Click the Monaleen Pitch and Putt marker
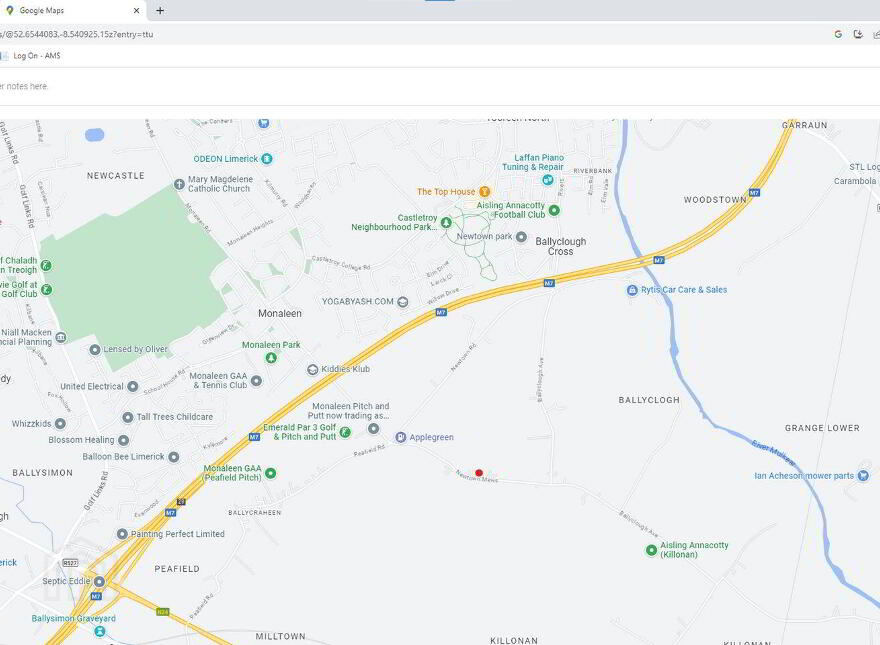Viewport: 880px width, 645px height. click(x=373, y=428)
